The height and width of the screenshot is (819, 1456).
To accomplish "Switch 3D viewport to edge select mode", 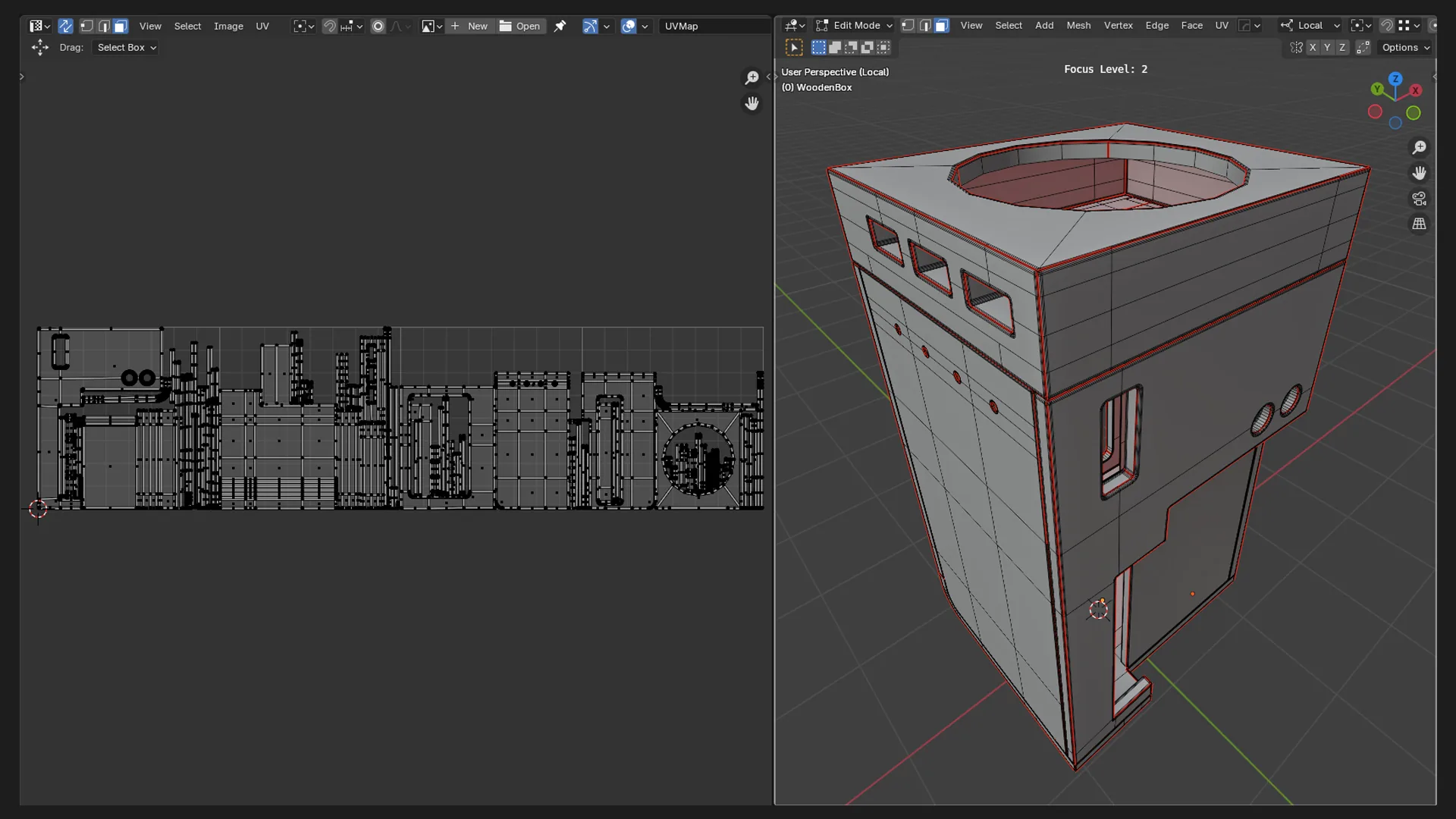I will point(925,25).
